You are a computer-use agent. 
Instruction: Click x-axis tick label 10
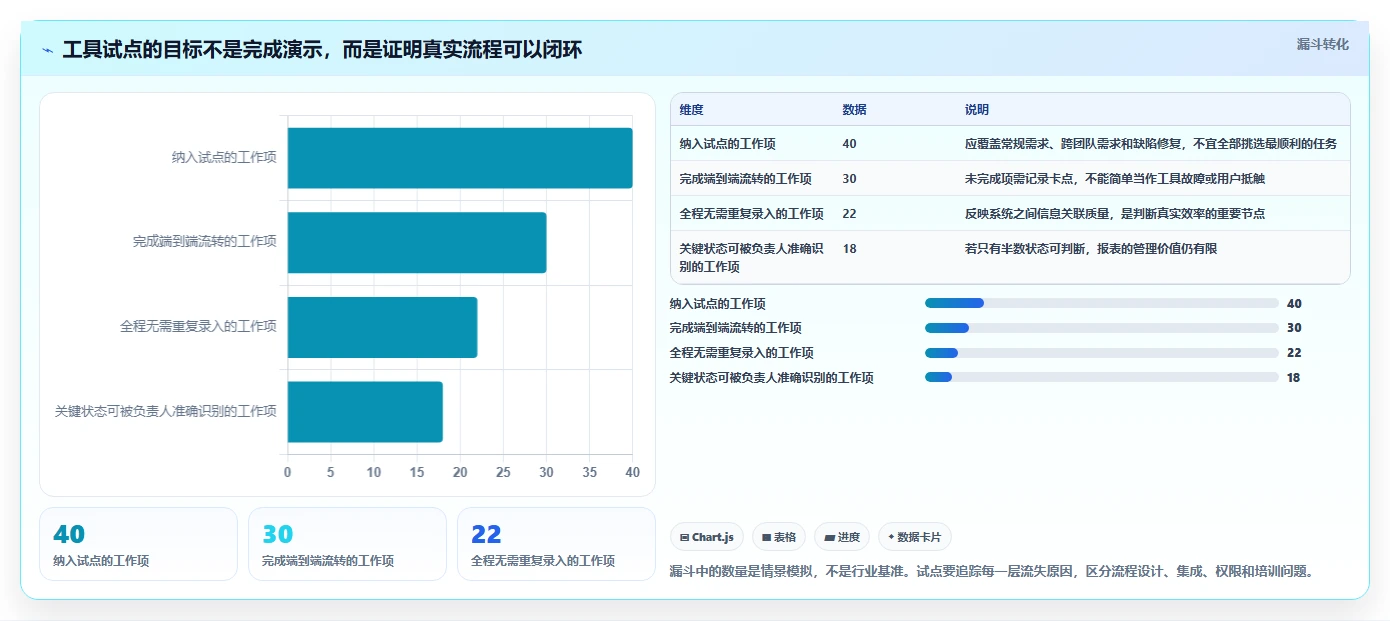pyautogui.click(x=374, y=472)
